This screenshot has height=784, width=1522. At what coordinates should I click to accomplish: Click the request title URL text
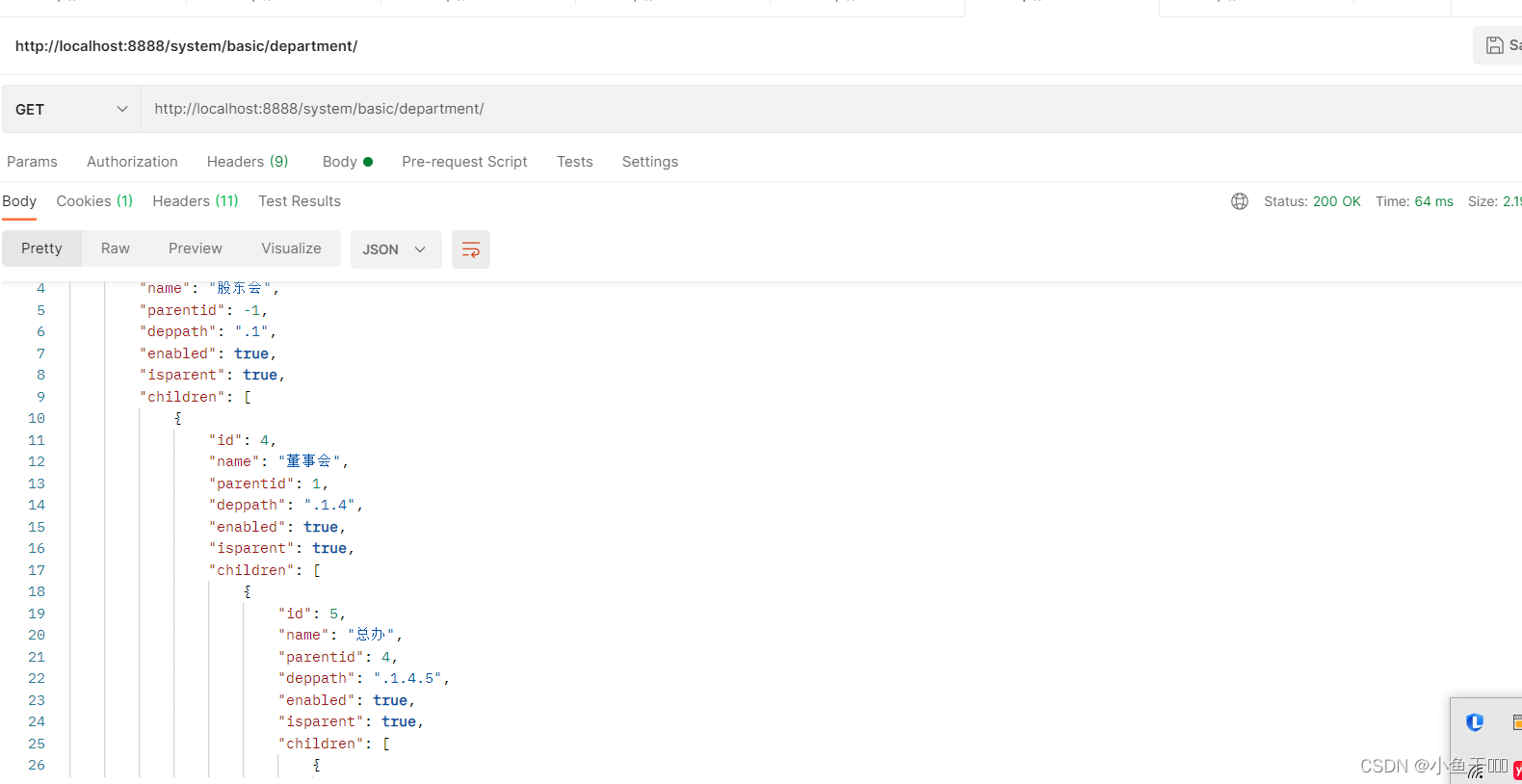pos(186,46)
